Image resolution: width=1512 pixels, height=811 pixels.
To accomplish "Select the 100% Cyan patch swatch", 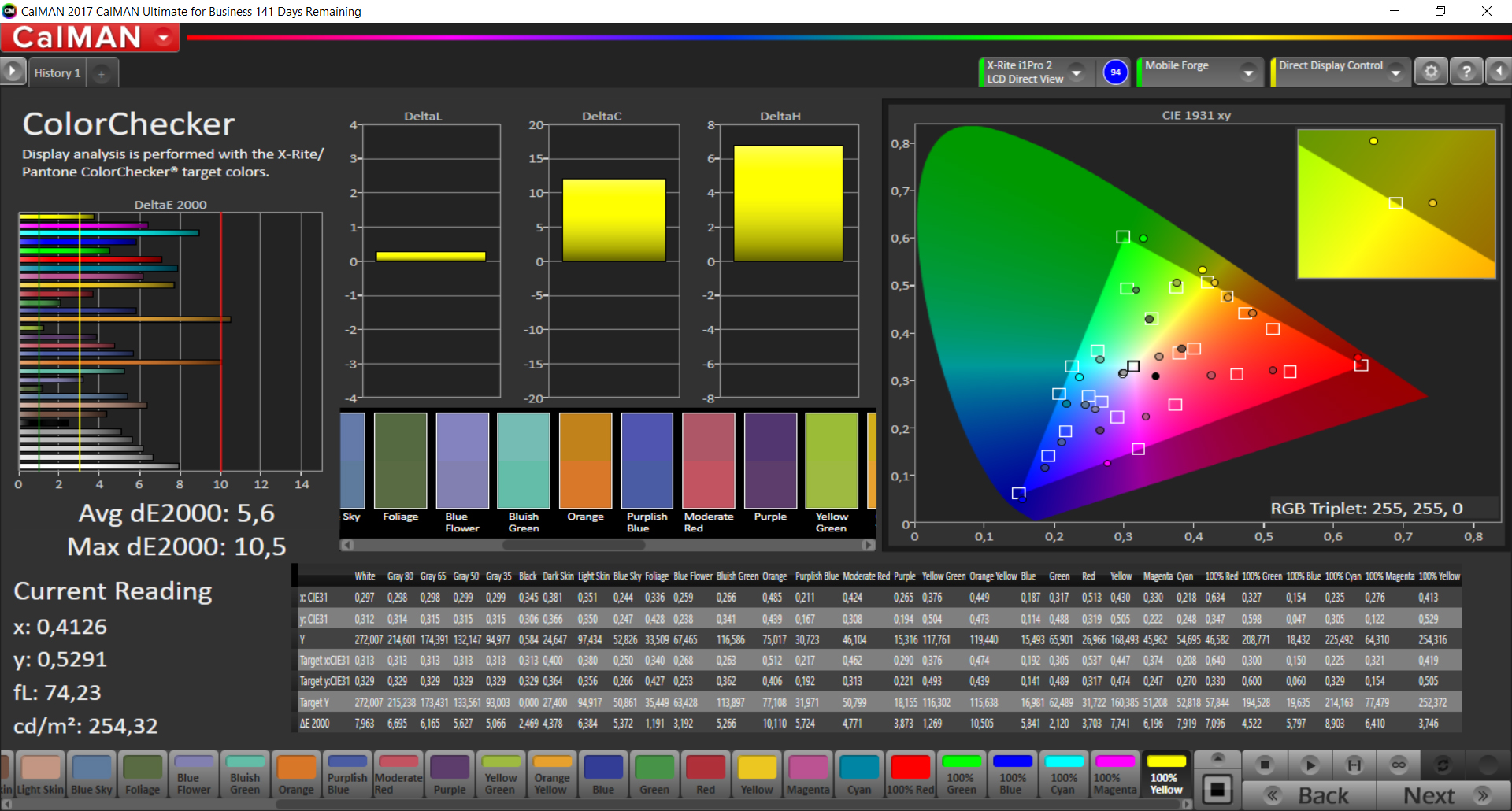I will click(1063, 773).
